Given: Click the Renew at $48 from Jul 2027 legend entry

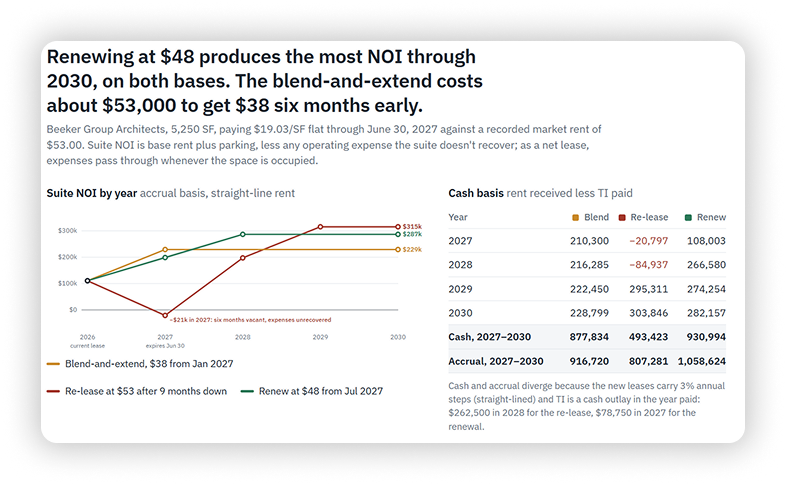Looking at the screenshot, I should 312,391.
